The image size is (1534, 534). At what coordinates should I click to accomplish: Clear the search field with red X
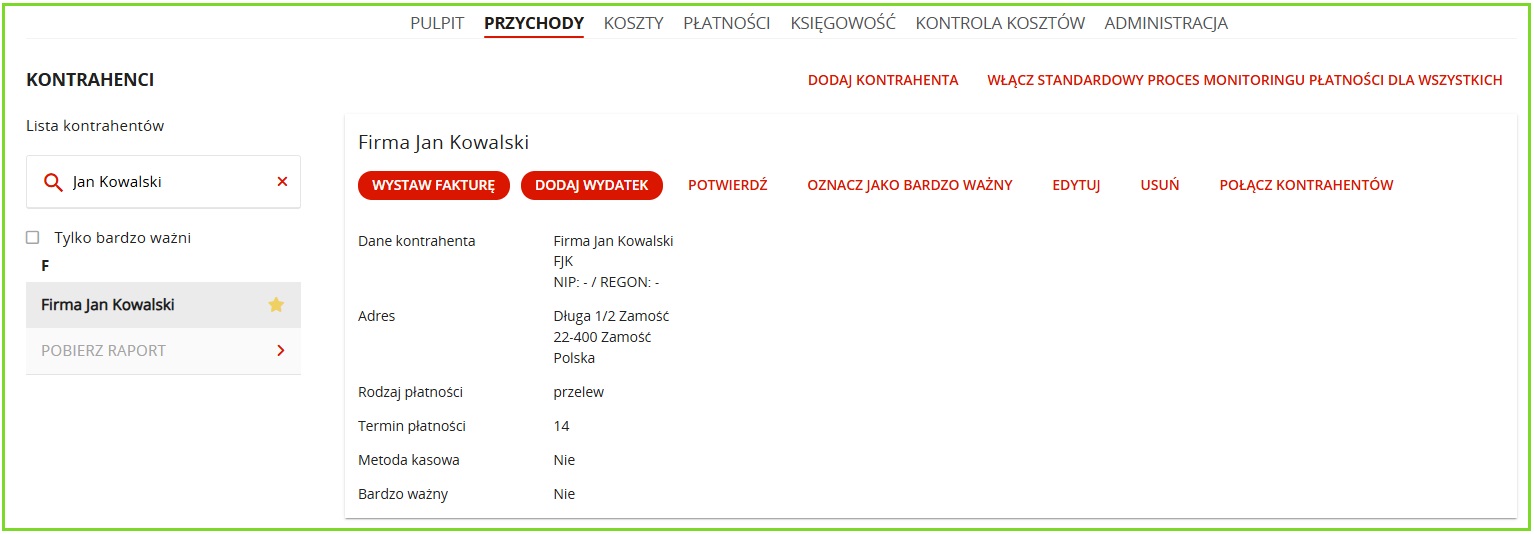[282, 182]
